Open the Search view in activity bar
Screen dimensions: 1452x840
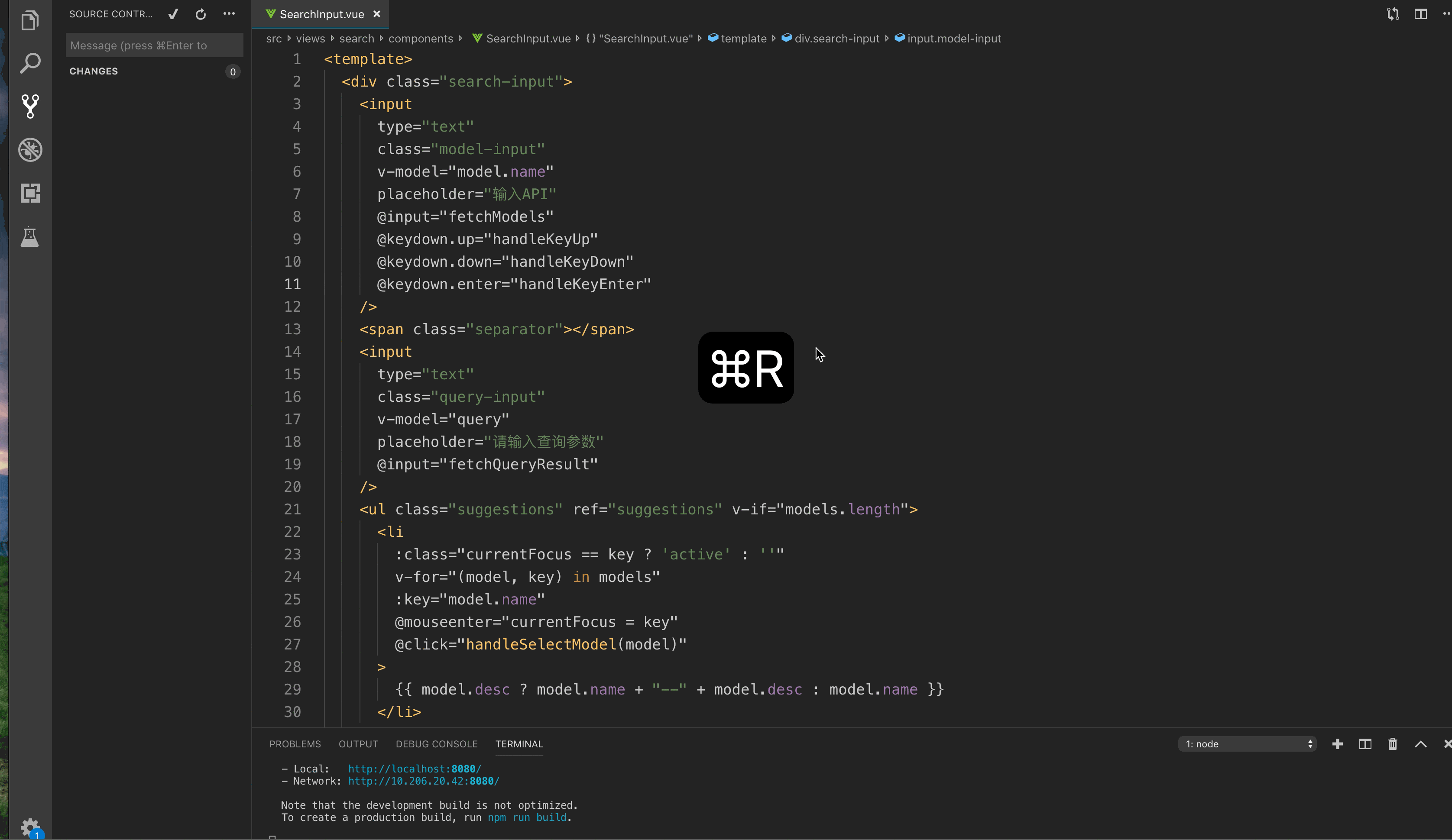[x=30, y=63]
